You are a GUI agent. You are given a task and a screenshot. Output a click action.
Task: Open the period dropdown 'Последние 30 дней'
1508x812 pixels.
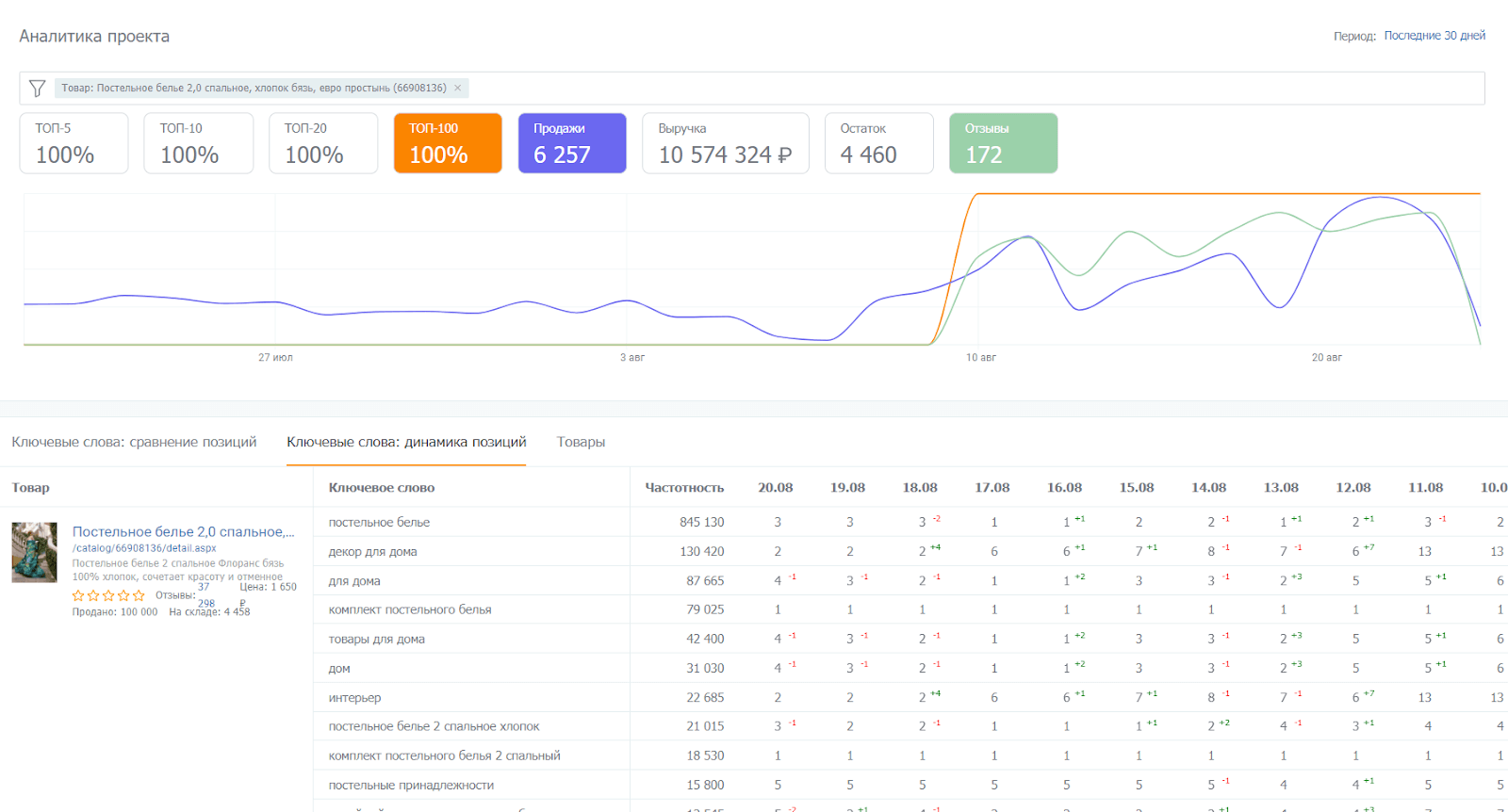pyautogui.click(x=1434, y=36)
